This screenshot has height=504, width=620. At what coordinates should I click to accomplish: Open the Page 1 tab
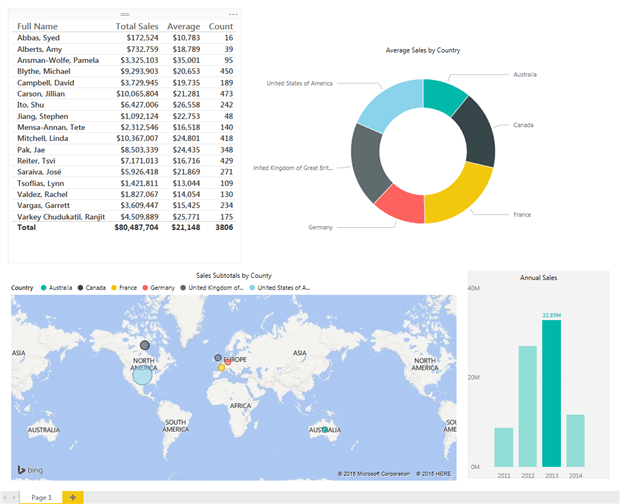point(42,497)
